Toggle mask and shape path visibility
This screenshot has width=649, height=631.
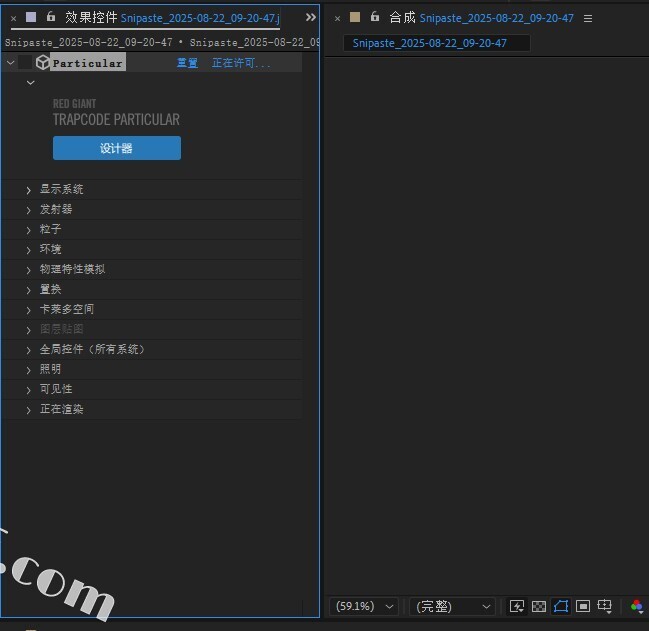click(561, 607)
